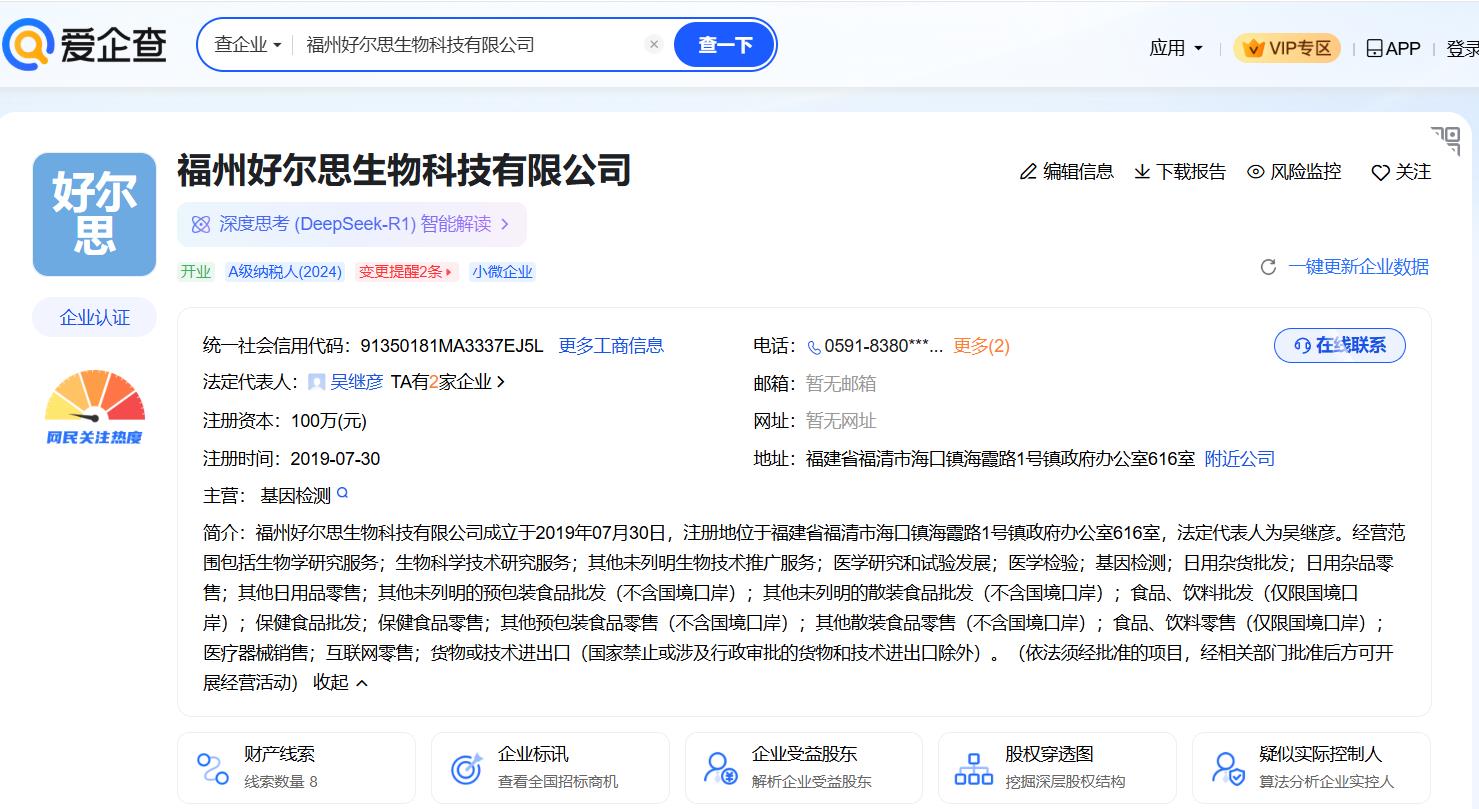Click the 好尔思 company logo thumbnail
Screen dimensions: 1479x809
(x=94, y=214)
